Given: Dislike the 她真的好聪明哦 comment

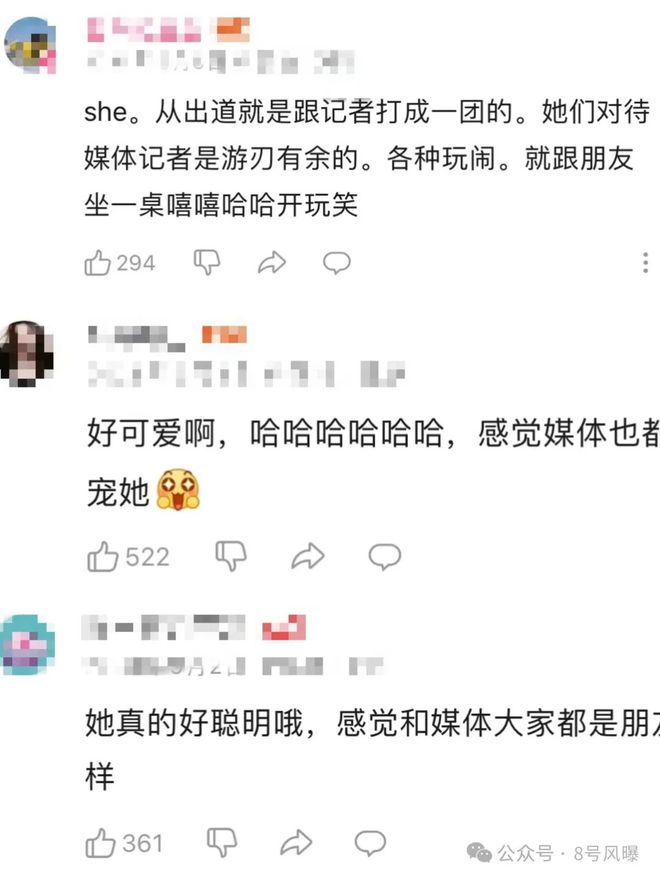Looking at the screenshot, I should (222, 843).
